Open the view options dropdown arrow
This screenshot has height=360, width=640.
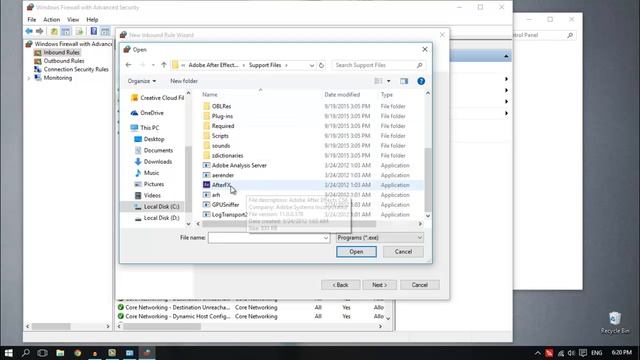[x=389, y=81]
